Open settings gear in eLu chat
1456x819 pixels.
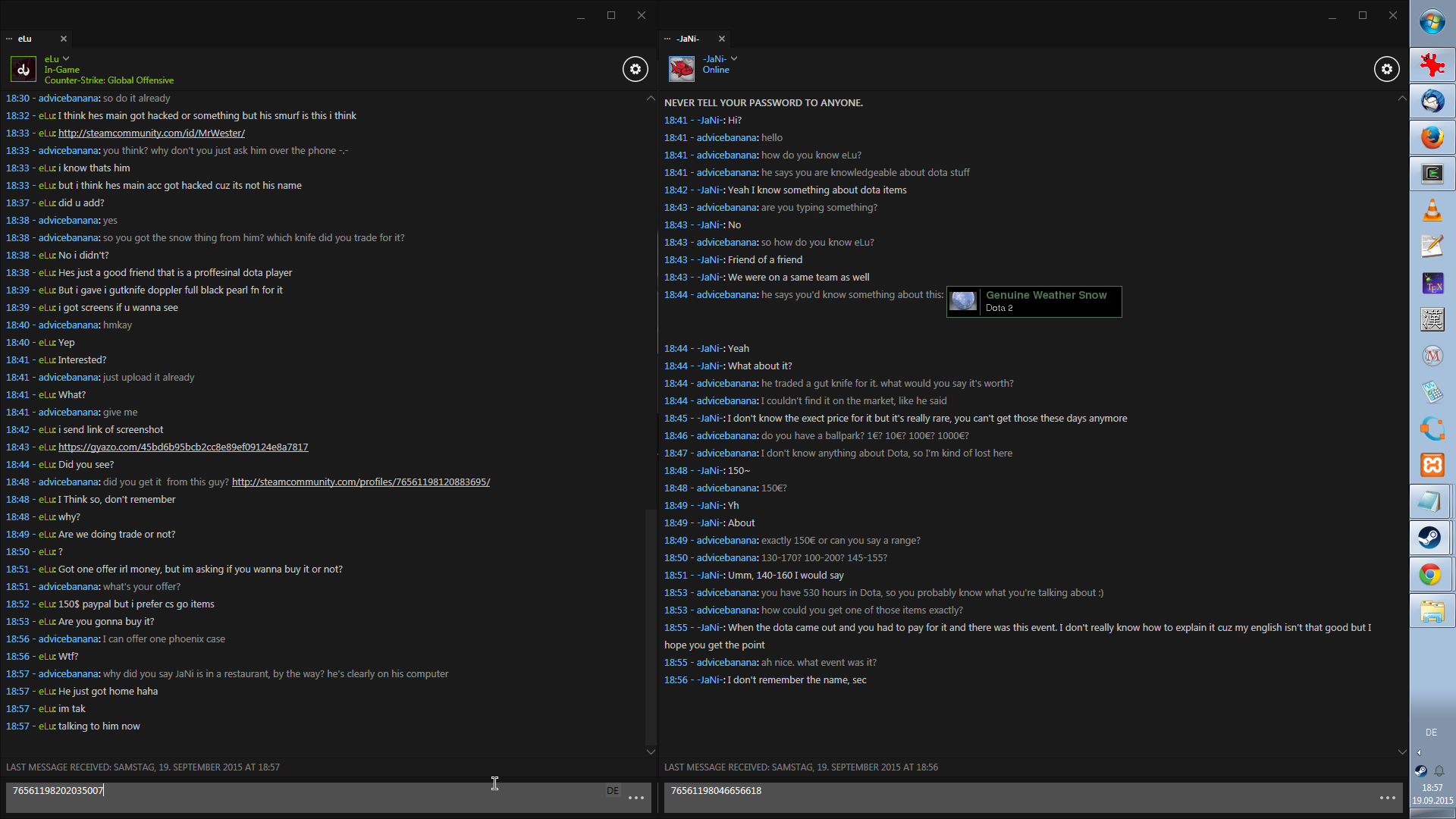point(635,69)
